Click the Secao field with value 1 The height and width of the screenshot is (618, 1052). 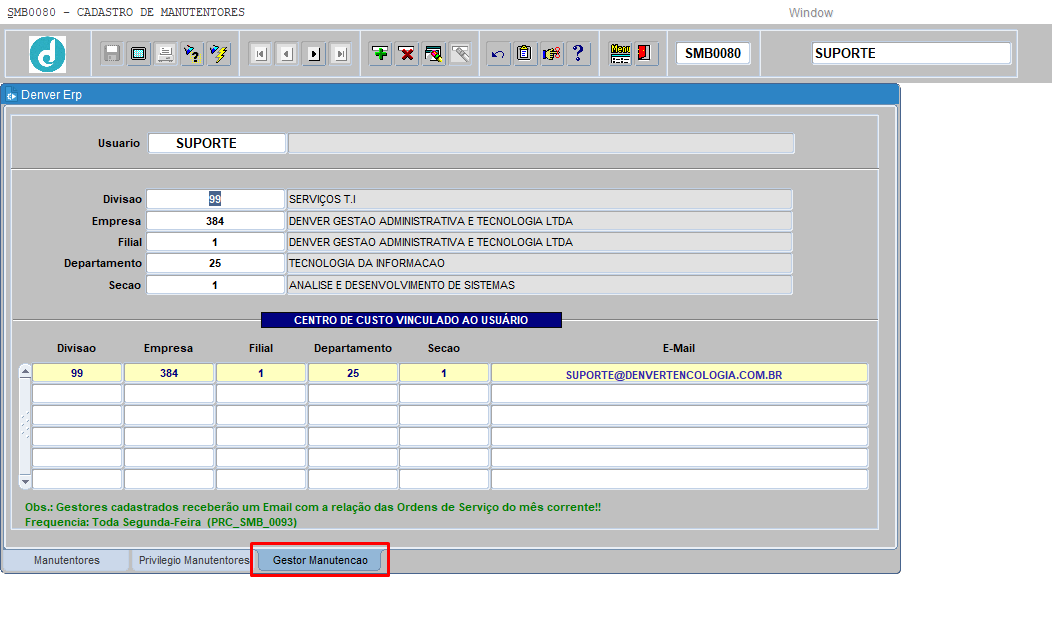(215, 285)
